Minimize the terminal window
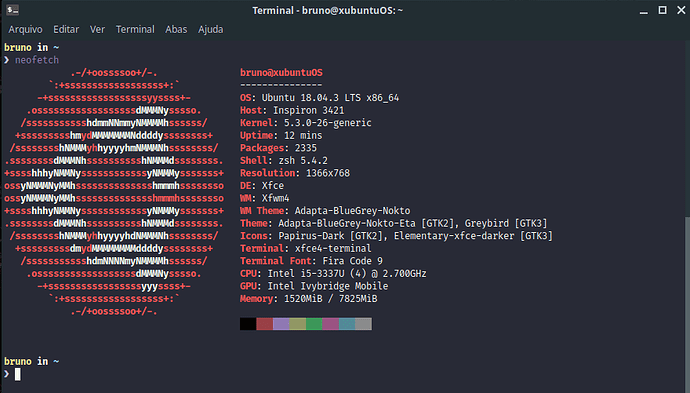The width and height of the screenshot is (690, 393). coord(643,11)
